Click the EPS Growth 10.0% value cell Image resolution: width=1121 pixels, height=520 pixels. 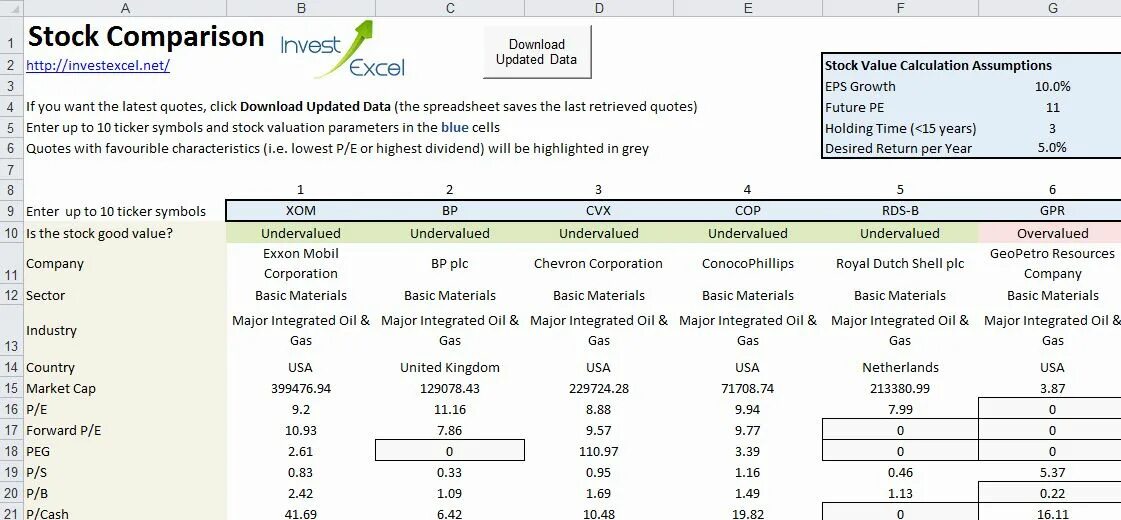click(x=1052, y=87)
